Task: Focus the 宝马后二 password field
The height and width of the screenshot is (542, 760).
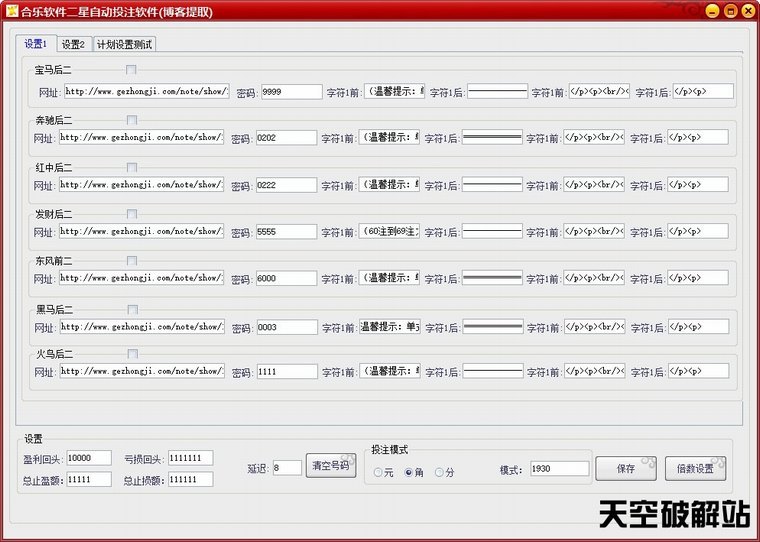Action: click(291, 92)
